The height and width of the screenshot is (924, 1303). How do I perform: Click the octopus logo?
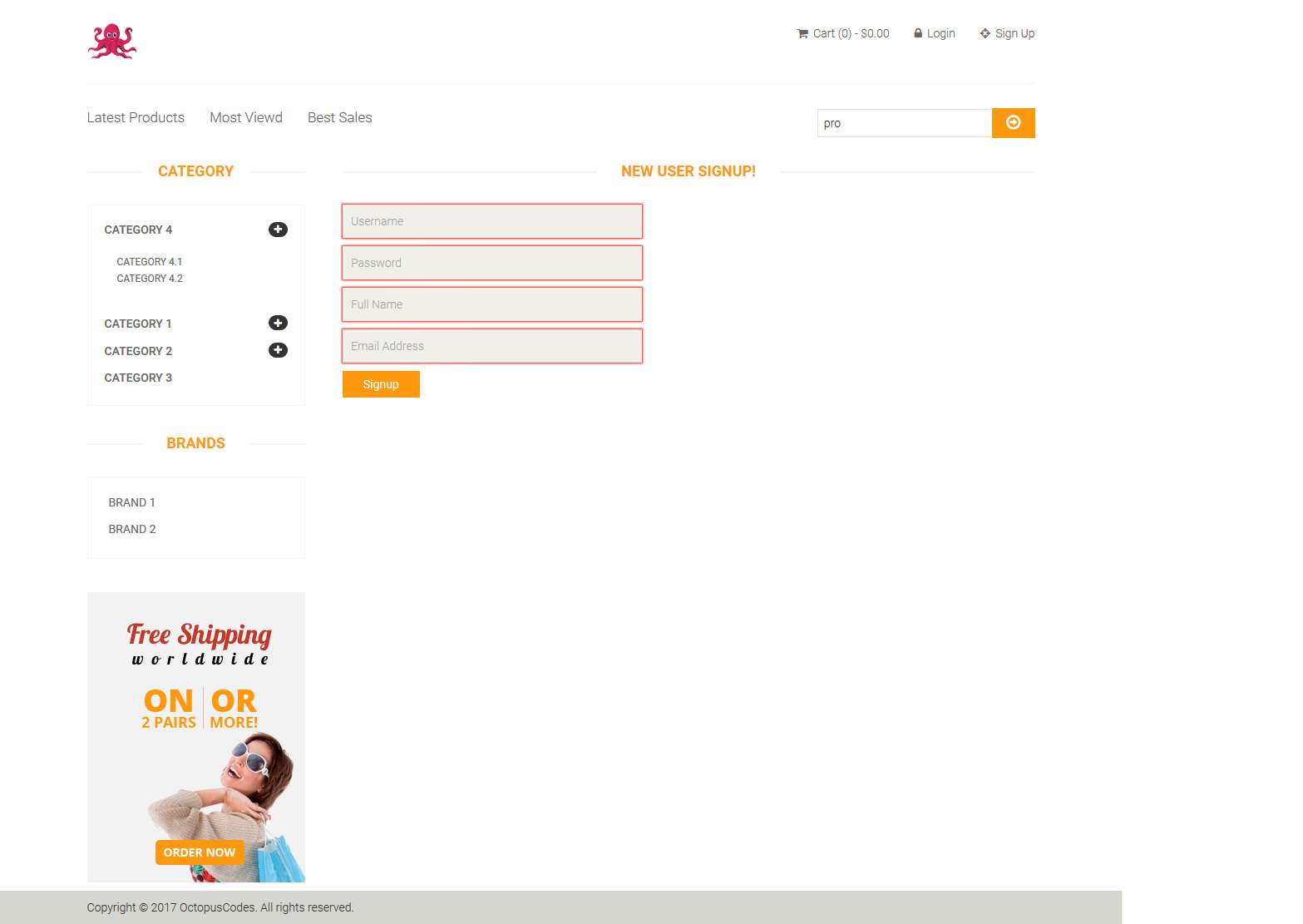click(x=111, y=41)
